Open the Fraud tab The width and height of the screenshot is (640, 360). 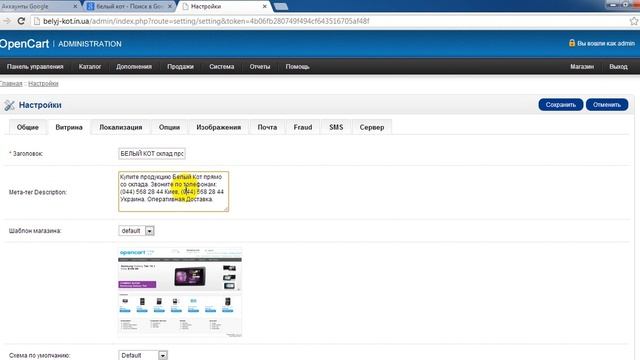coord(303,127)
